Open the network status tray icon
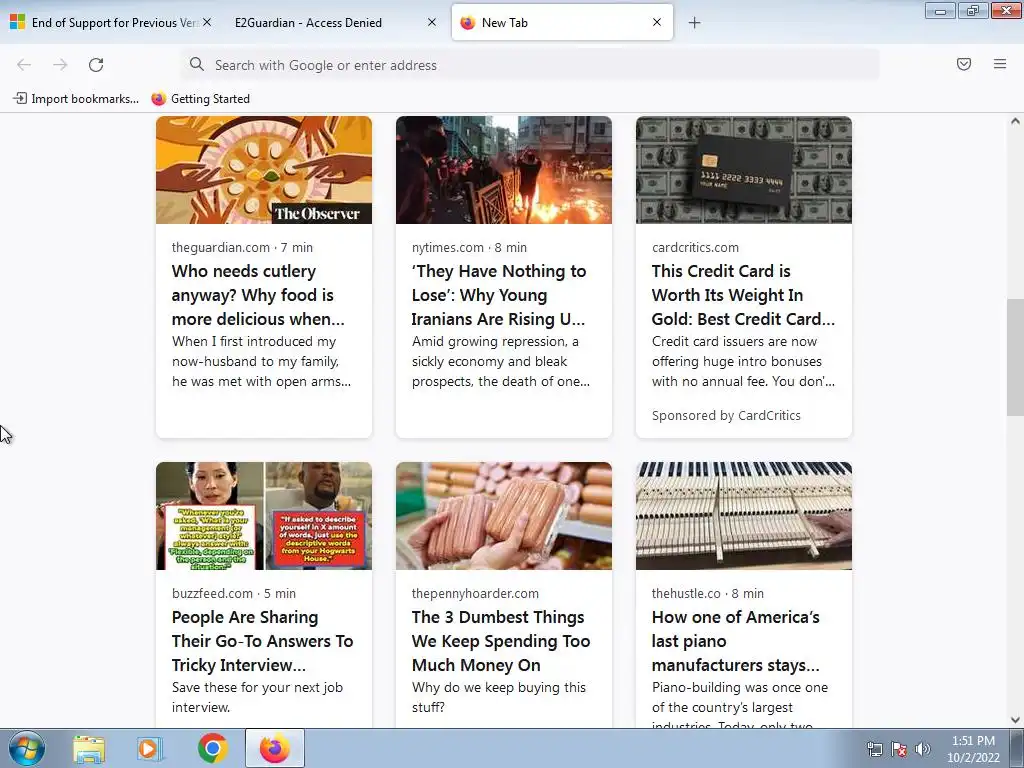This screenshot has width=1024, height=768. [874, 749]
